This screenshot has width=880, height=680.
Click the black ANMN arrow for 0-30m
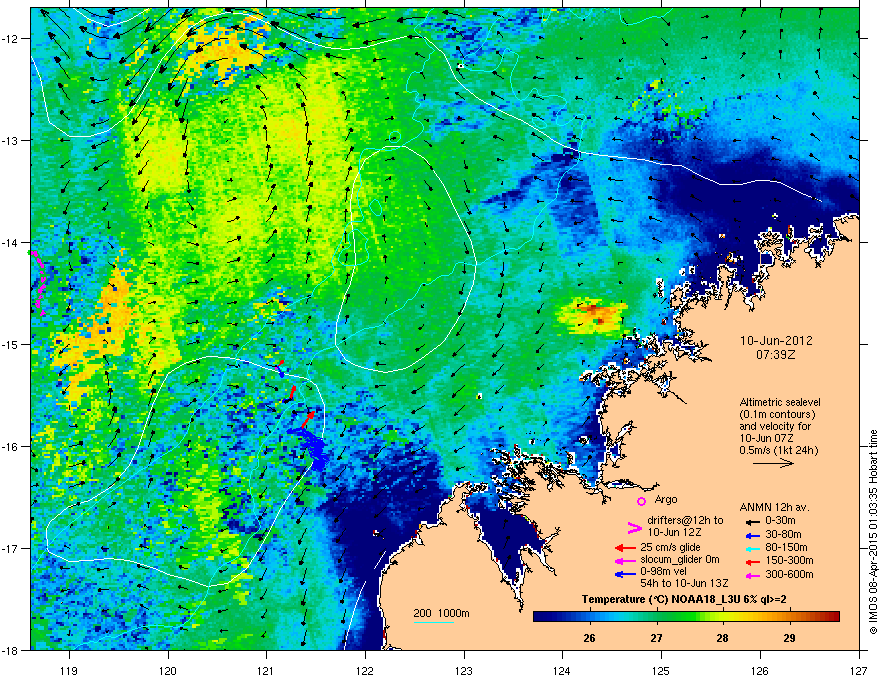[x=751, y=521]
